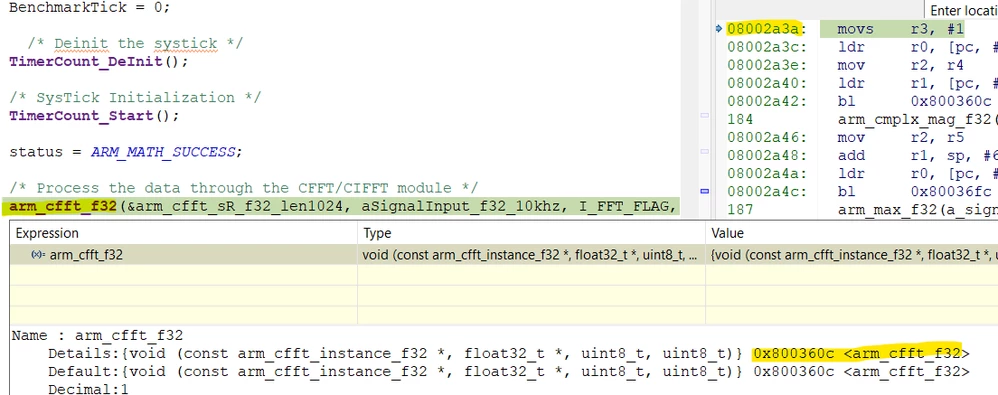Click the highlighted arm_cfft_f32 function call

point(63,207)
